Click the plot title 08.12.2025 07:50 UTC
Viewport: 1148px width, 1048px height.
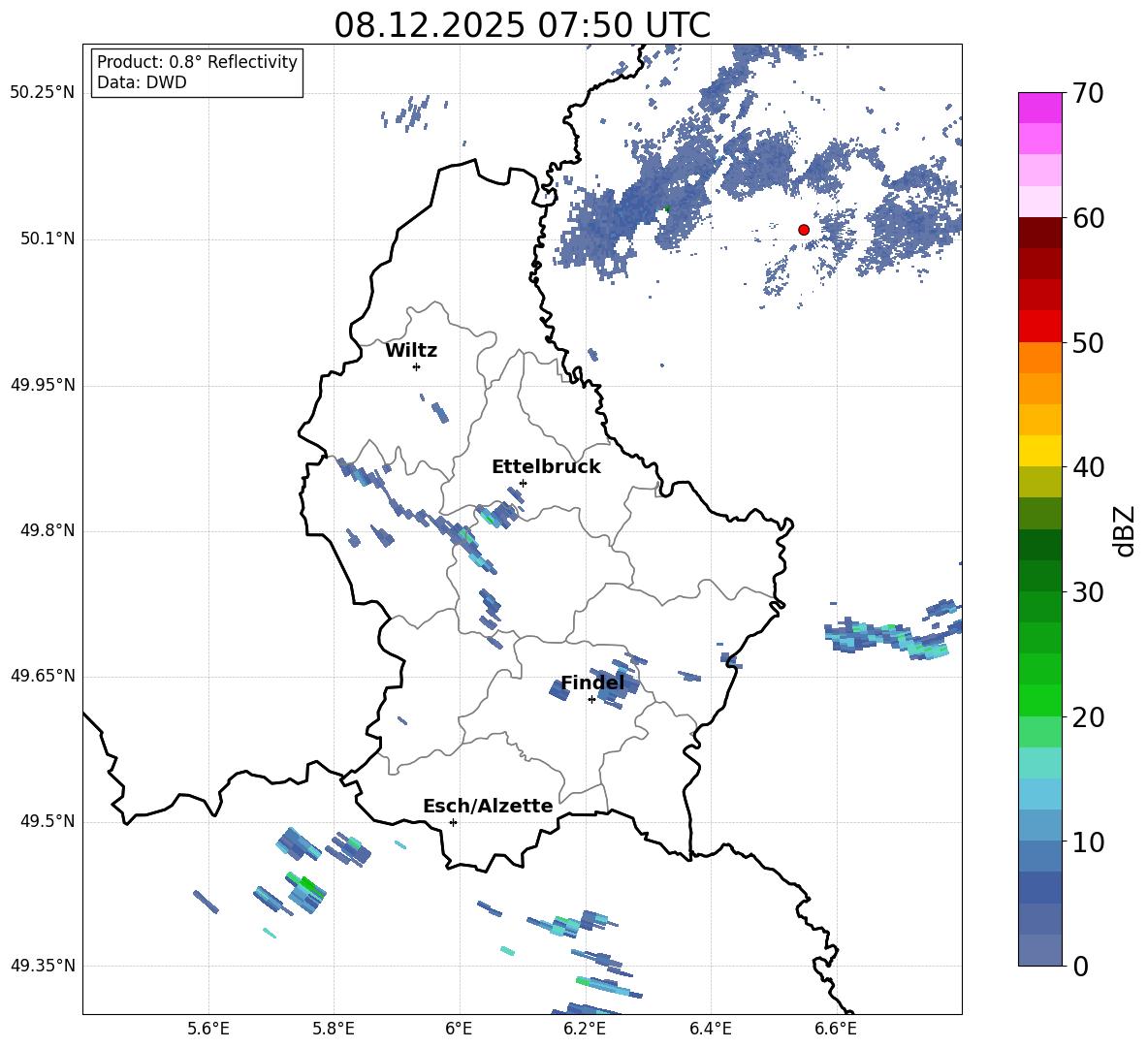tap(522, 25)
